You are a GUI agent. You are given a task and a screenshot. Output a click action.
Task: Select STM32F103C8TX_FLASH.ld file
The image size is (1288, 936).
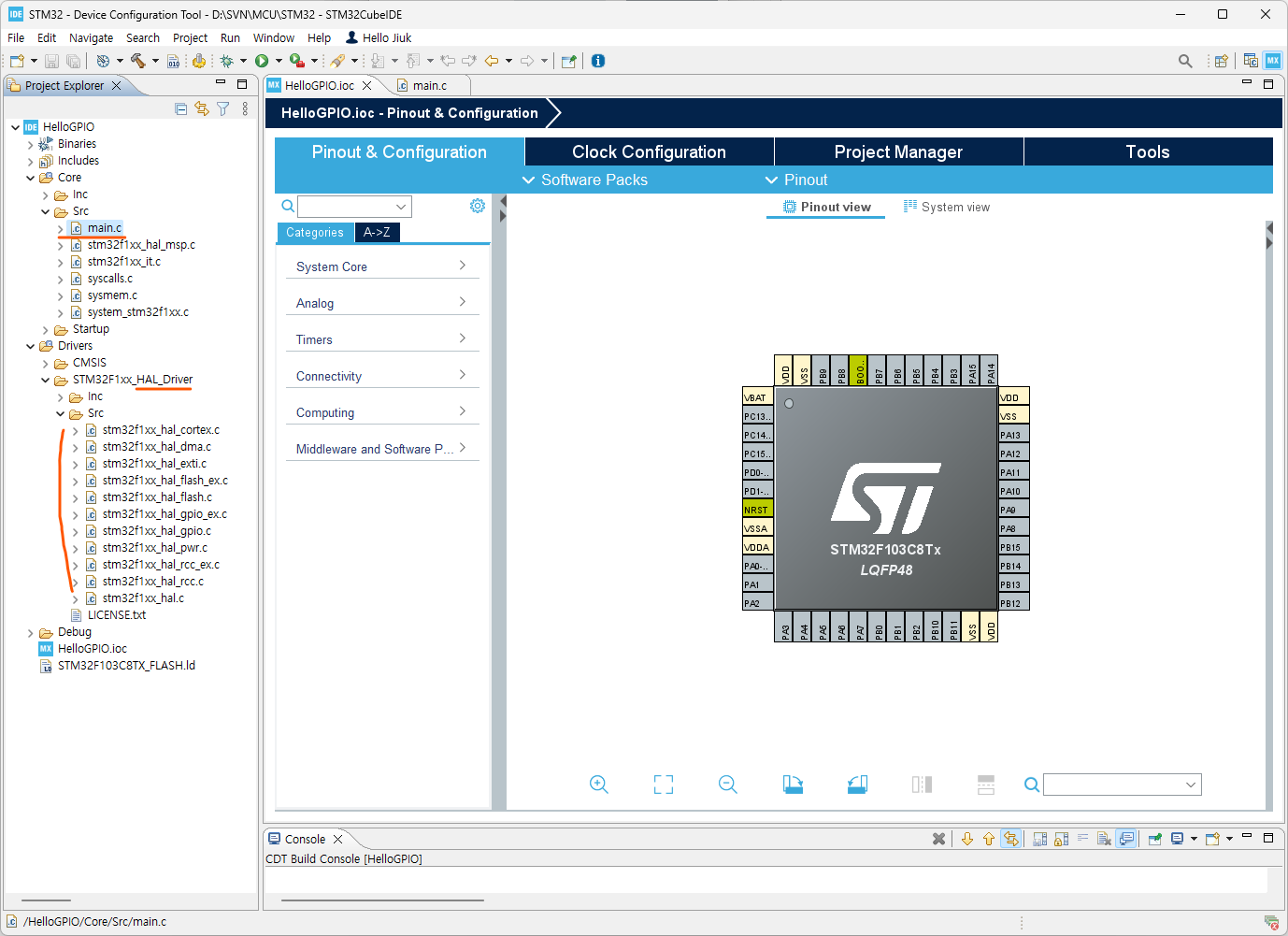tap(126, 666)
